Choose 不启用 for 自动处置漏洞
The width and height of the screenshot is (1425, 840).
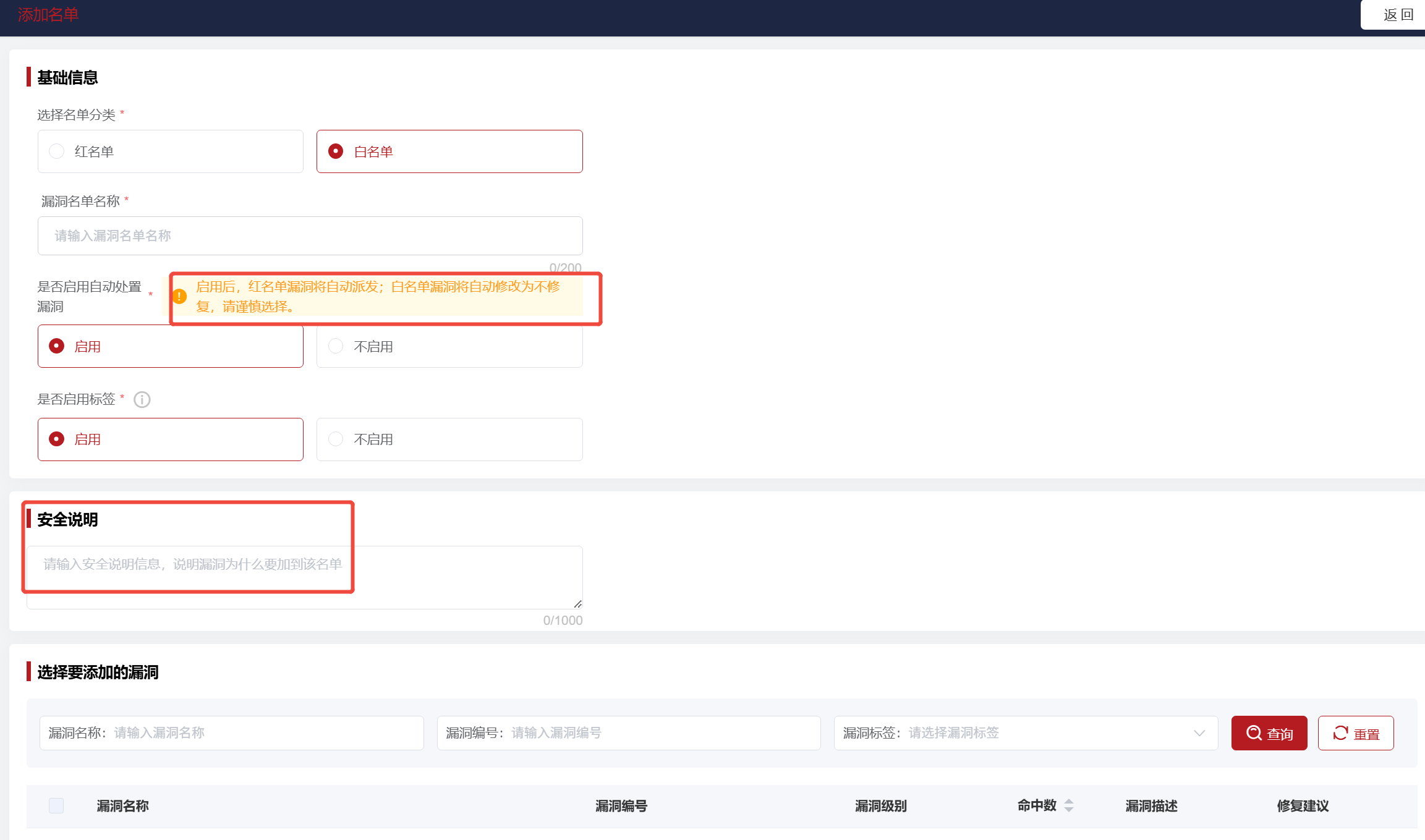[x=336, y=346]
